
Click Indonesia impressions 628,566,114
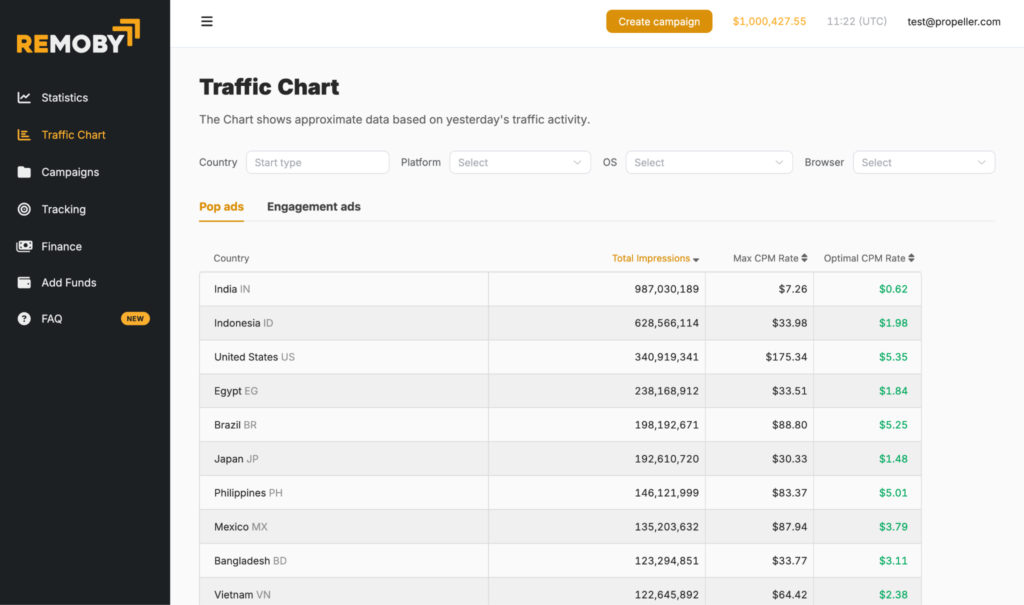tap(666, 323)
